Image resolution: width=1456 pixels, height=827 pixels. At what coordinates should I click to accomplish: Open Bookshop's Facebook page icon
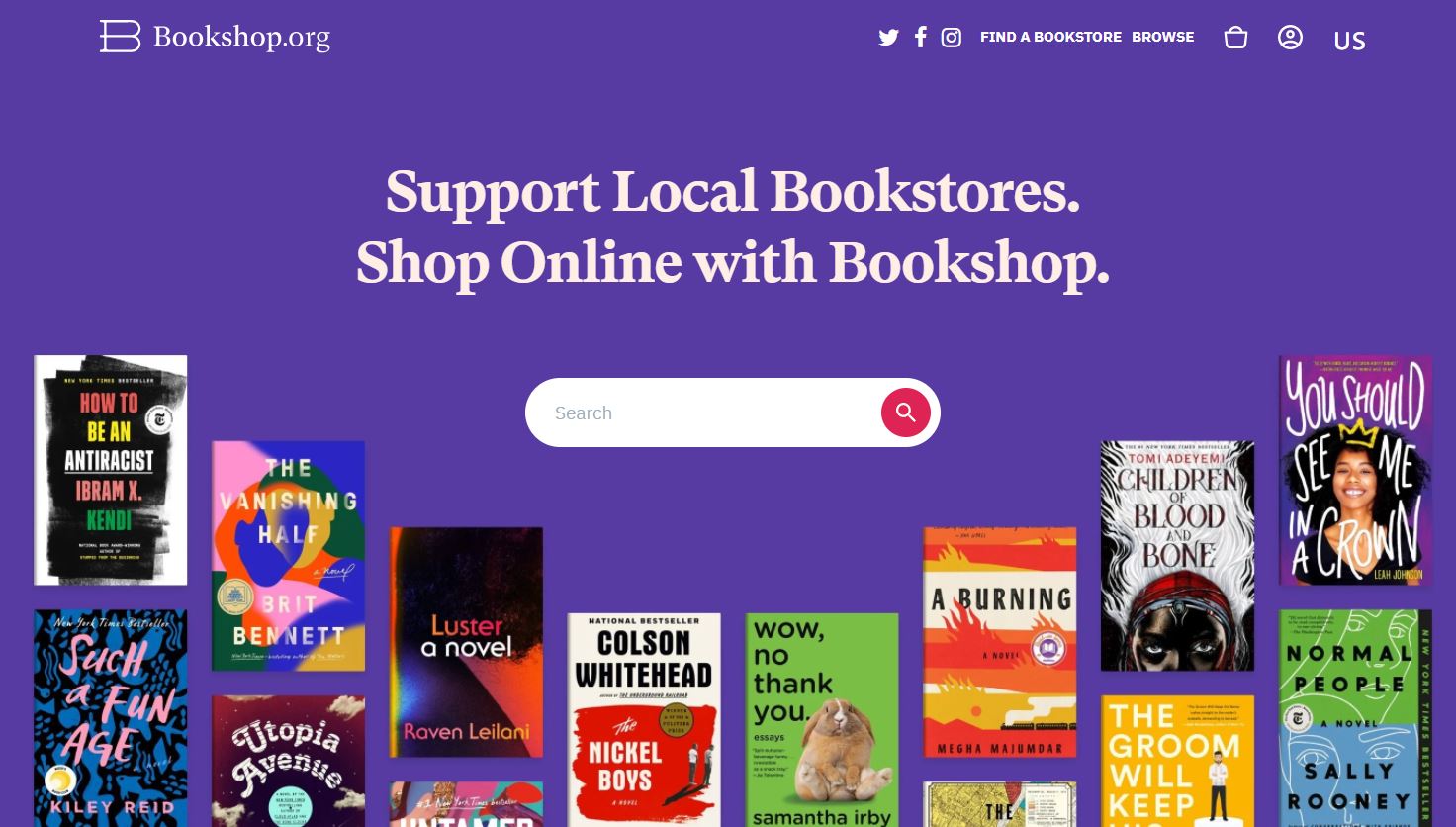click(x=921, y=38)
